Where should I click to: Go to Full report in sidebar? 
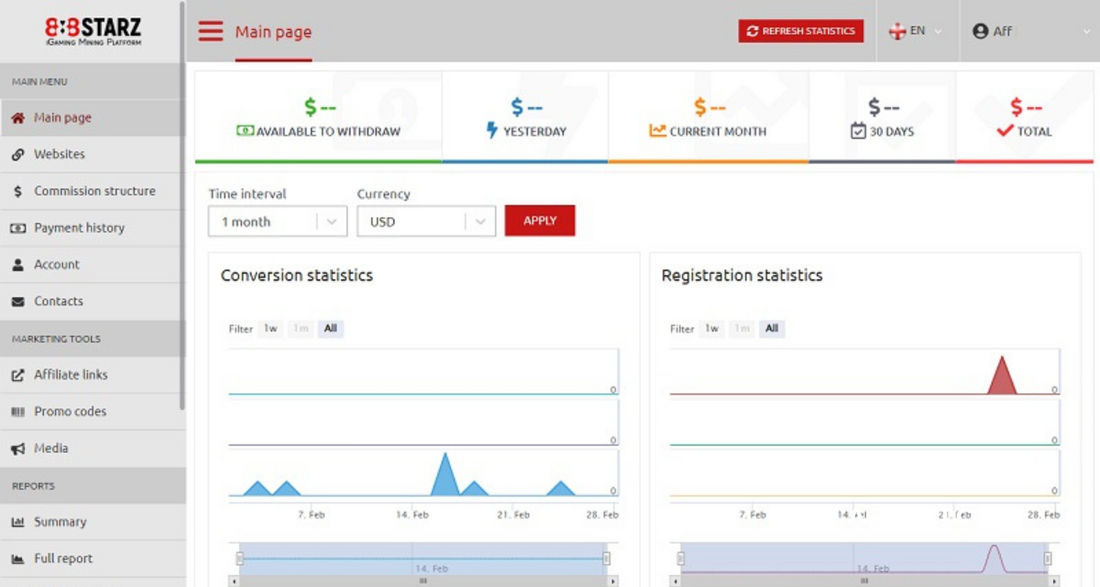pos(63,559)
